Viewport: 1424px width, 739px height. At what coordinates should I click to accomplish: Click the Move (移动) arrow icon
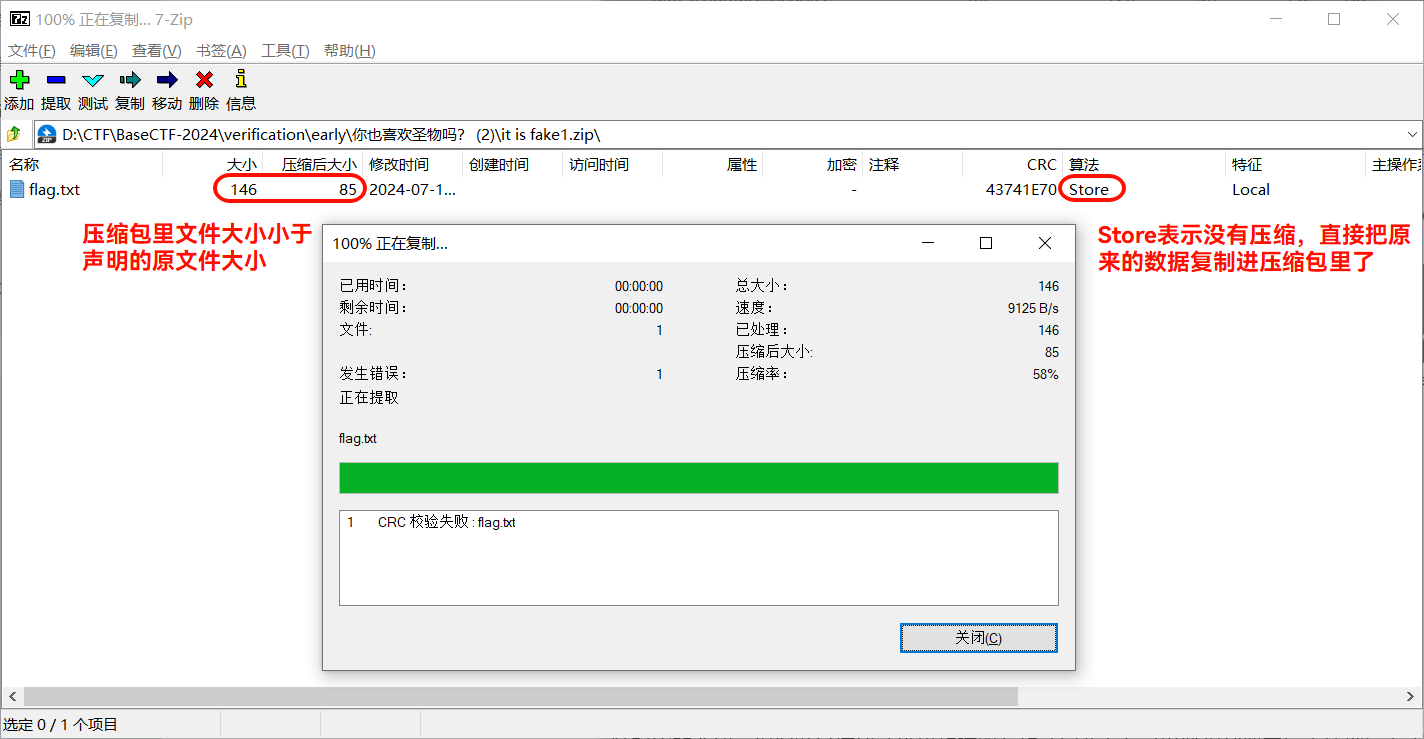pos(167,80)
